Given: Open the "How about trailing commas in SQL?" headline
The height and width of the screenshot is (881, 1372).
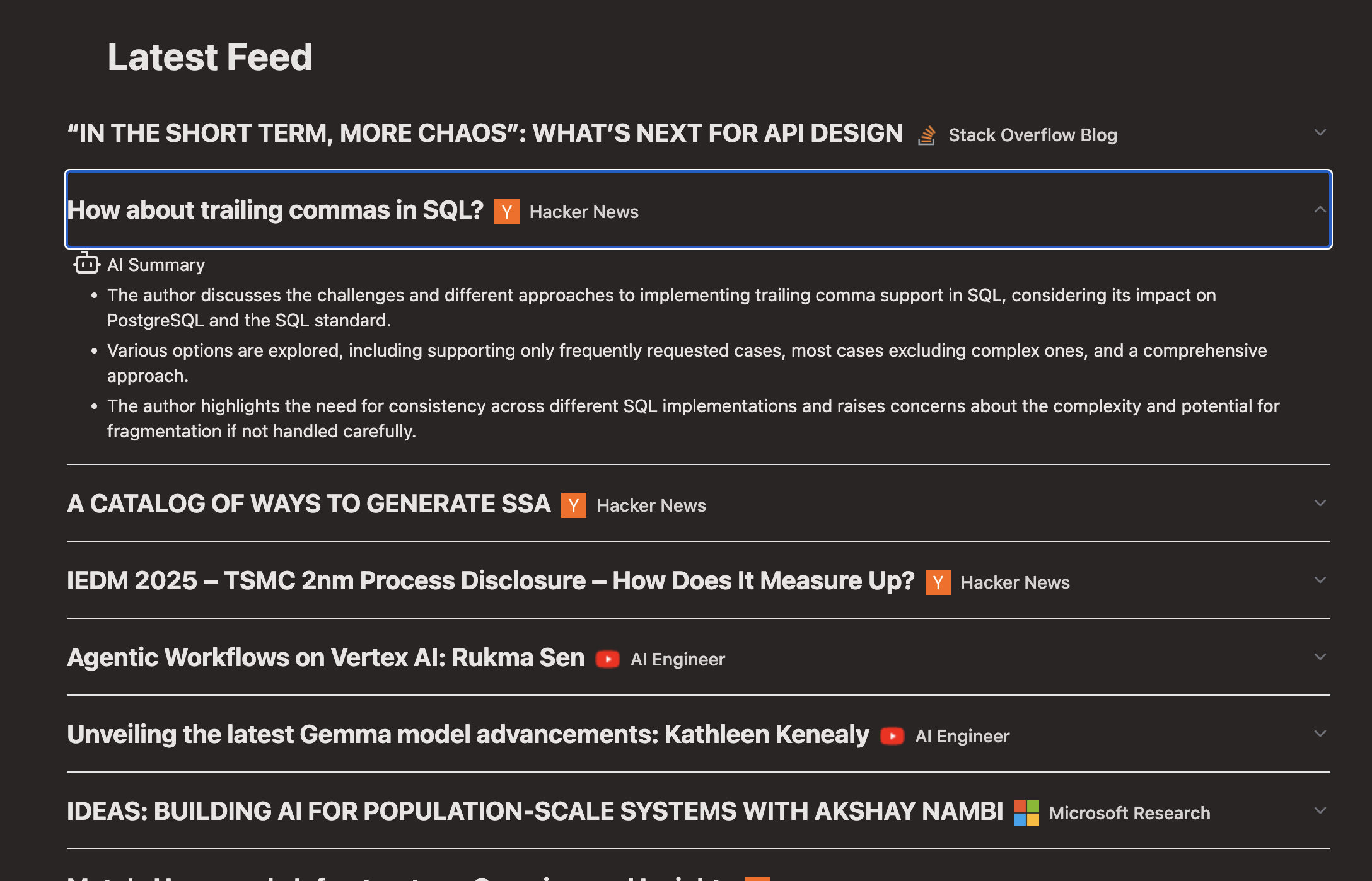Looking at the screenshot, I should pos(275,210).
